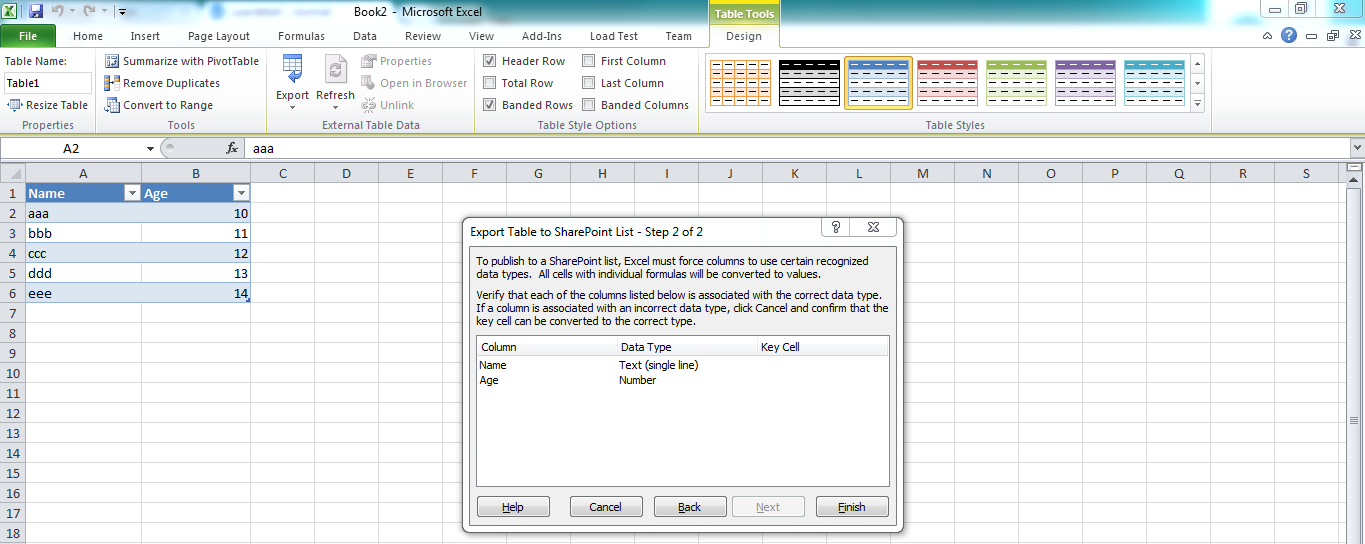
Task: Click Convert to Range tool
Action: [159, 105]
